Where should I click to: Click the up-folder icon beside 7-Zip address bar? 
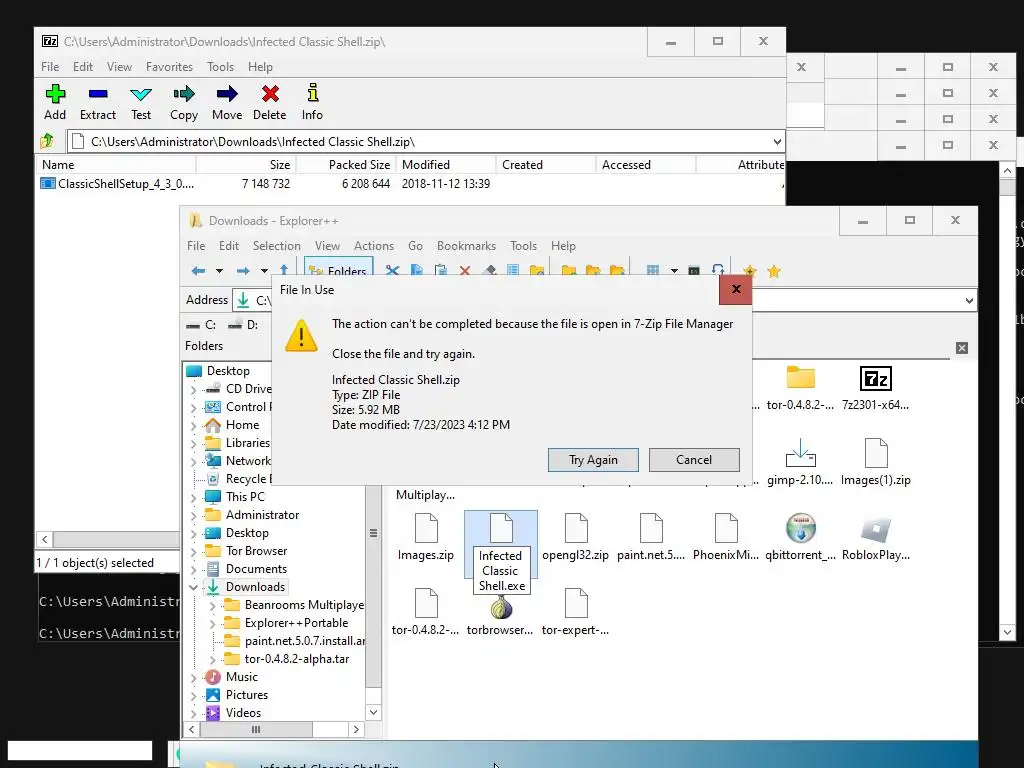pos(47,141)
